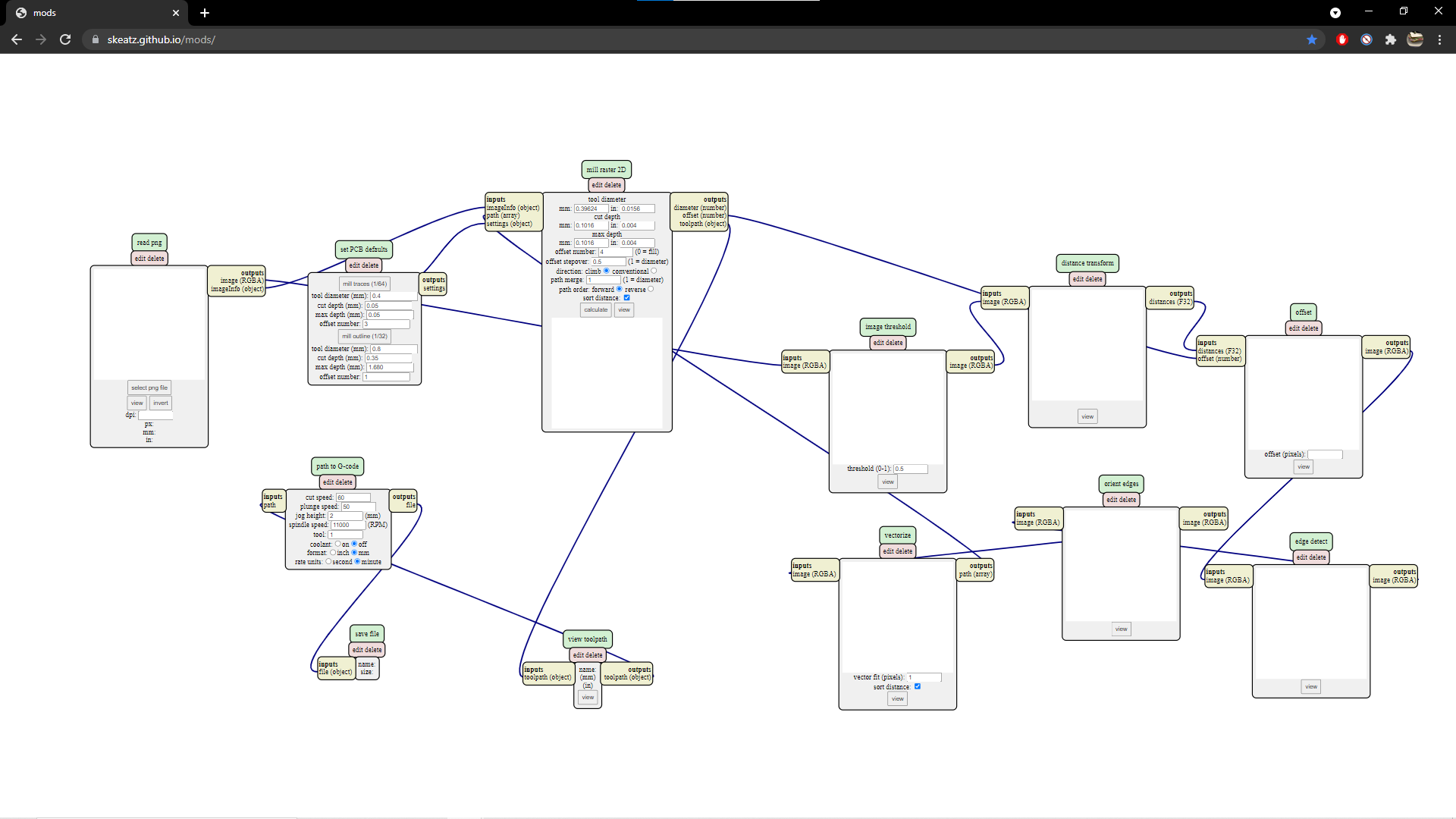
Task: Click calculate in mill raster 2D
Action: point(596,309)
